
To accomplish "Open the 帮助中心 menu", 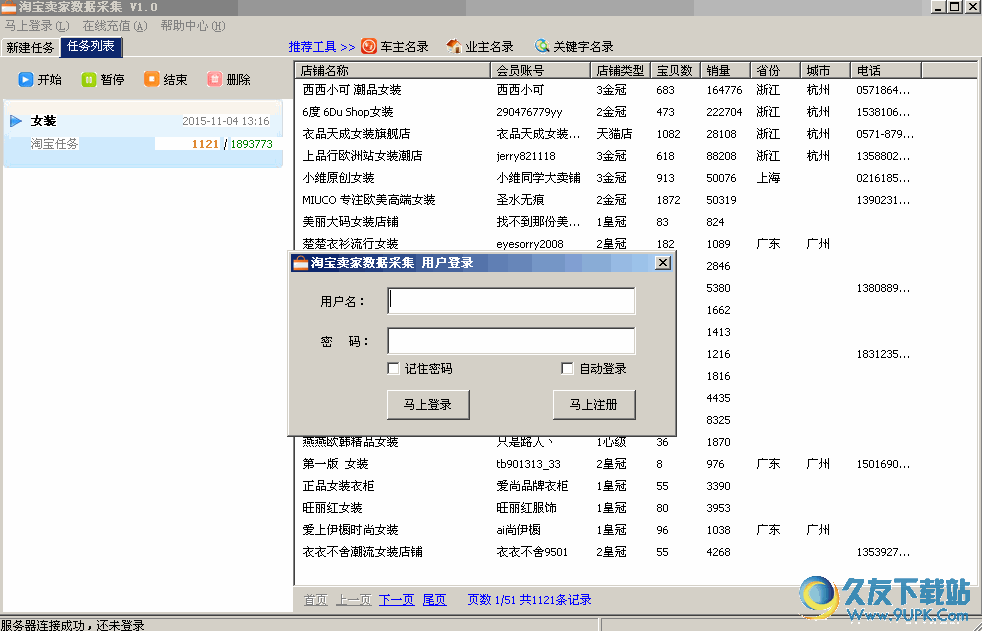I will (x=193, y=26).
